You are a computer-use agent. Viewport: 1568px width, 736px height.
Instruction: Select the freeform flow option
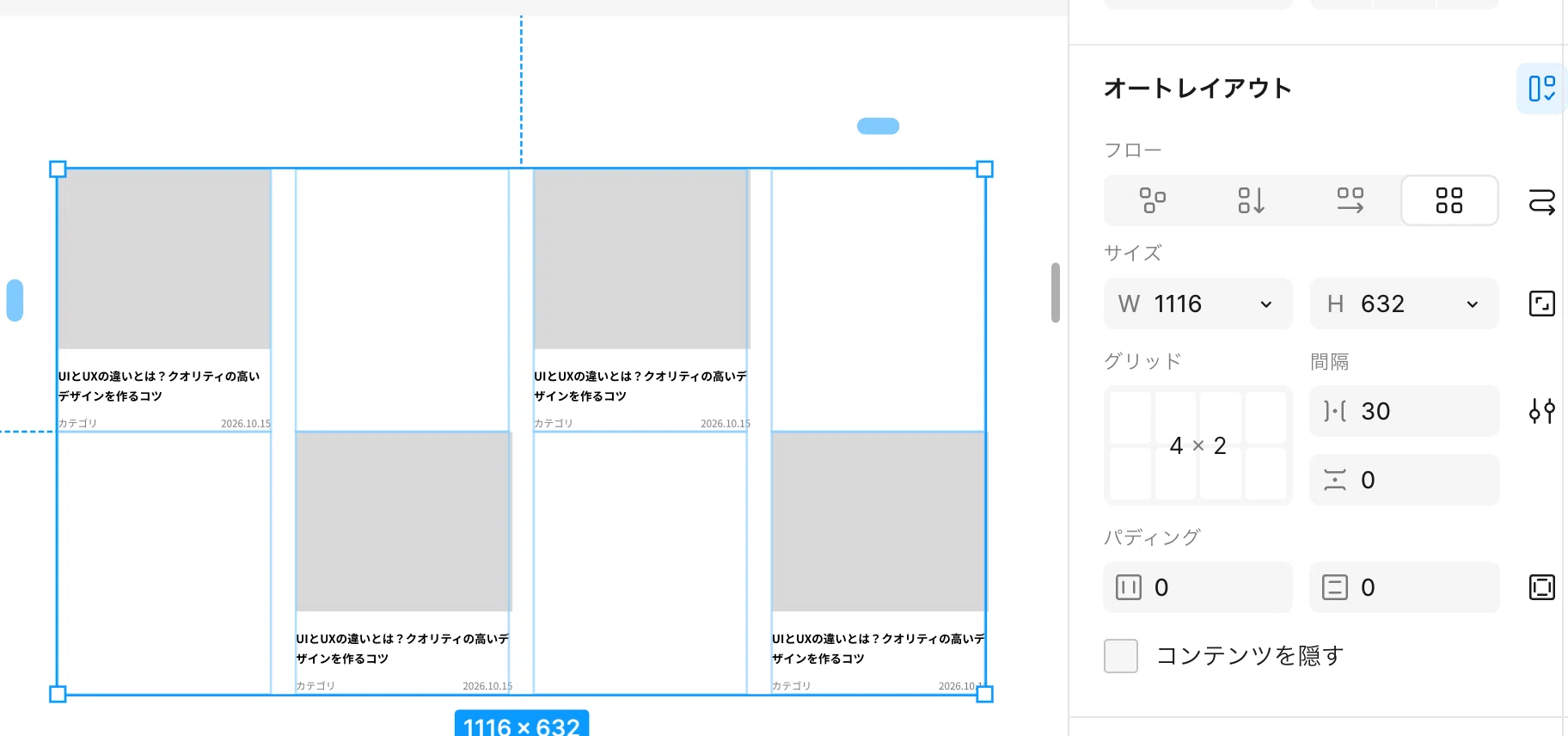[1153, 200]
